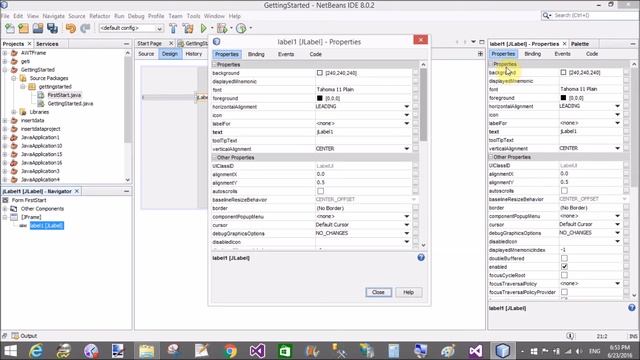
Task: Select the FirstStart.java file in Projects
Action: [x=64, y=95]
